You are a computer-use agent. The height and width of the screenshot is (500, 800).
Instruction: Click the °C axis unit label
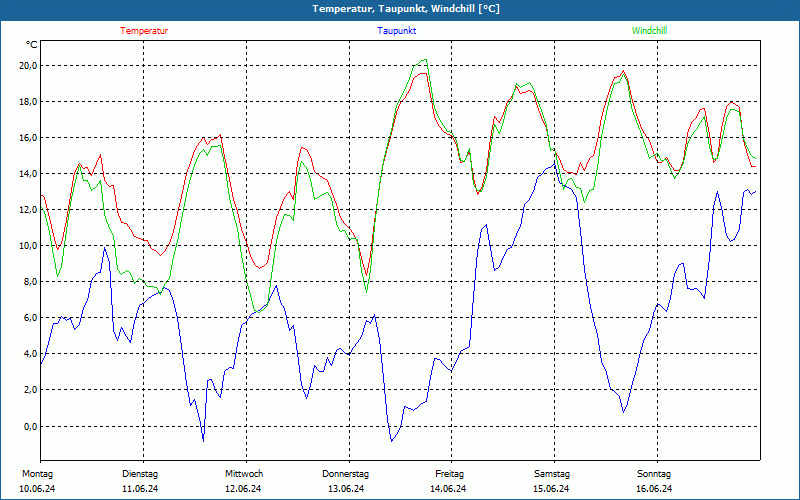click(x=32, y=45)
